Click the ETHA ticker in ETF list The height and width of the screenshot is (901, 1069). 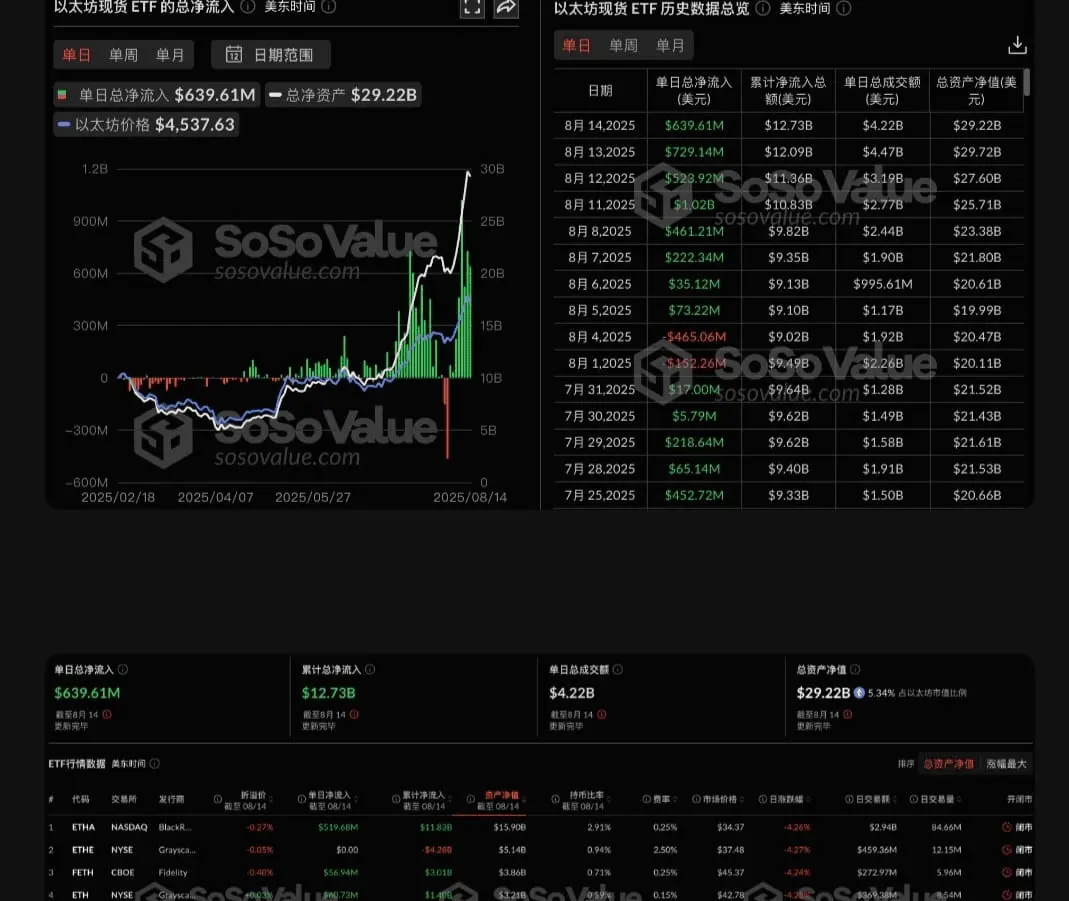pos(83,827)
